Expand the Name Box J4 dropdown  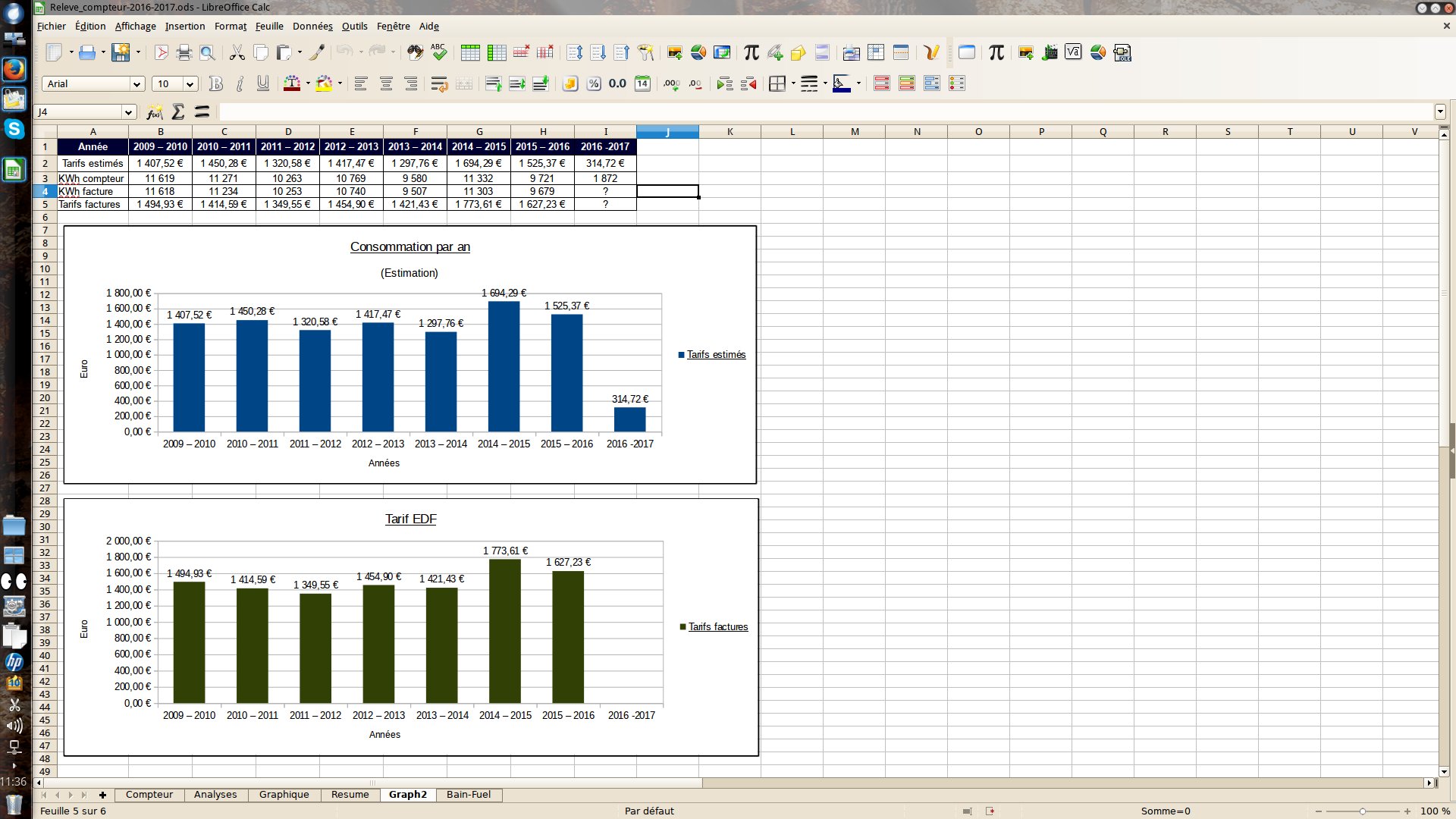tap(128, 112)
